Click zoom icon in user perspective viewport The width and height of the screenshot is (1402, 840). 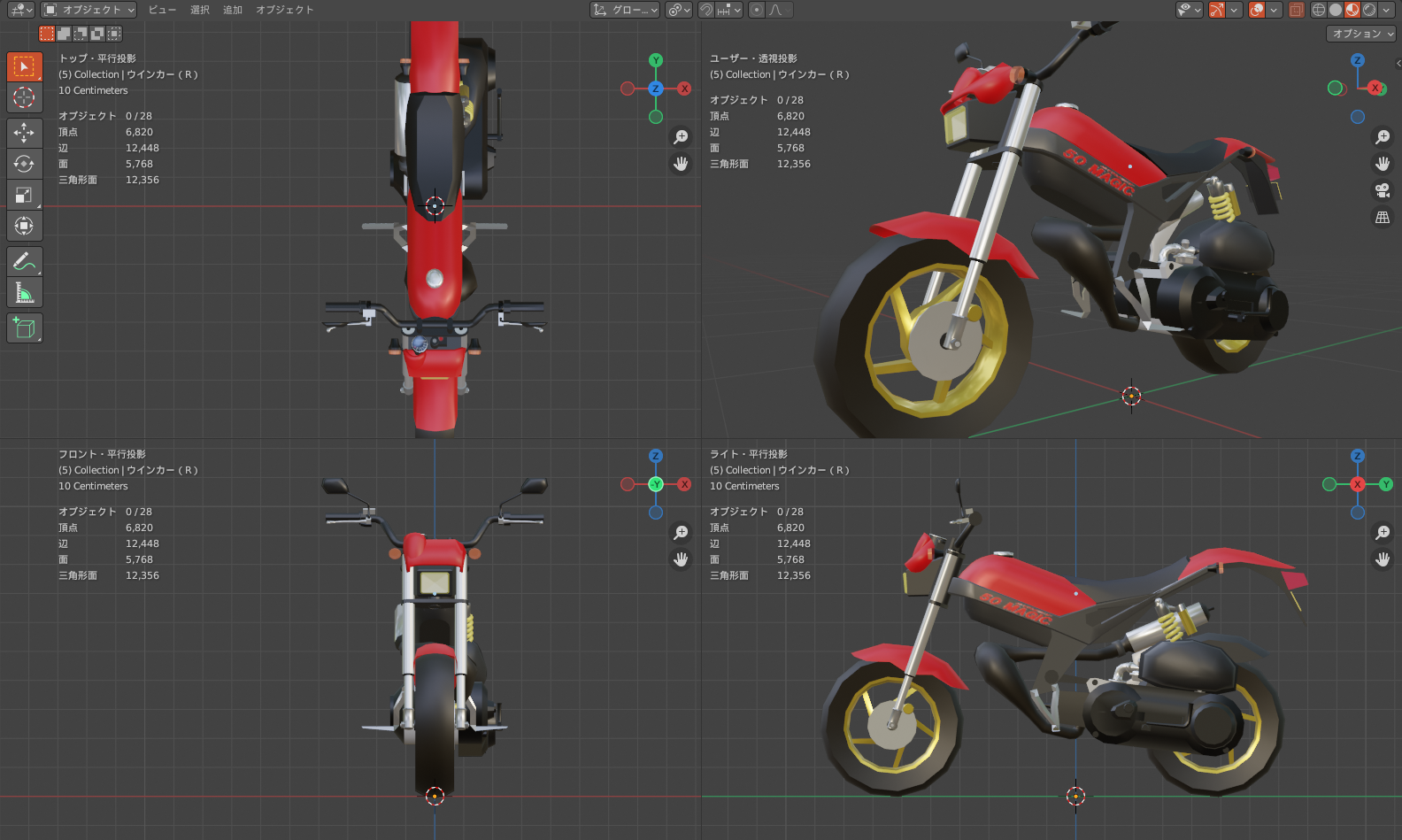coord(1383,137)
